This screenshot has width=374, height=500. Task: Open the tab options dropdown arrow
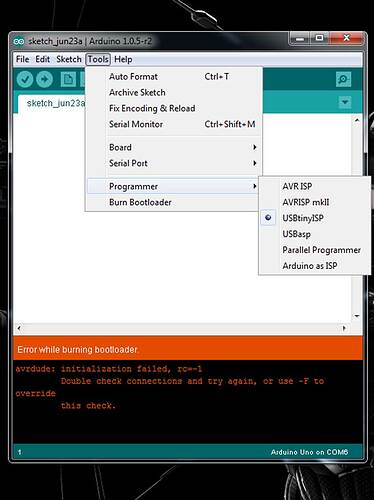[345, 102]
